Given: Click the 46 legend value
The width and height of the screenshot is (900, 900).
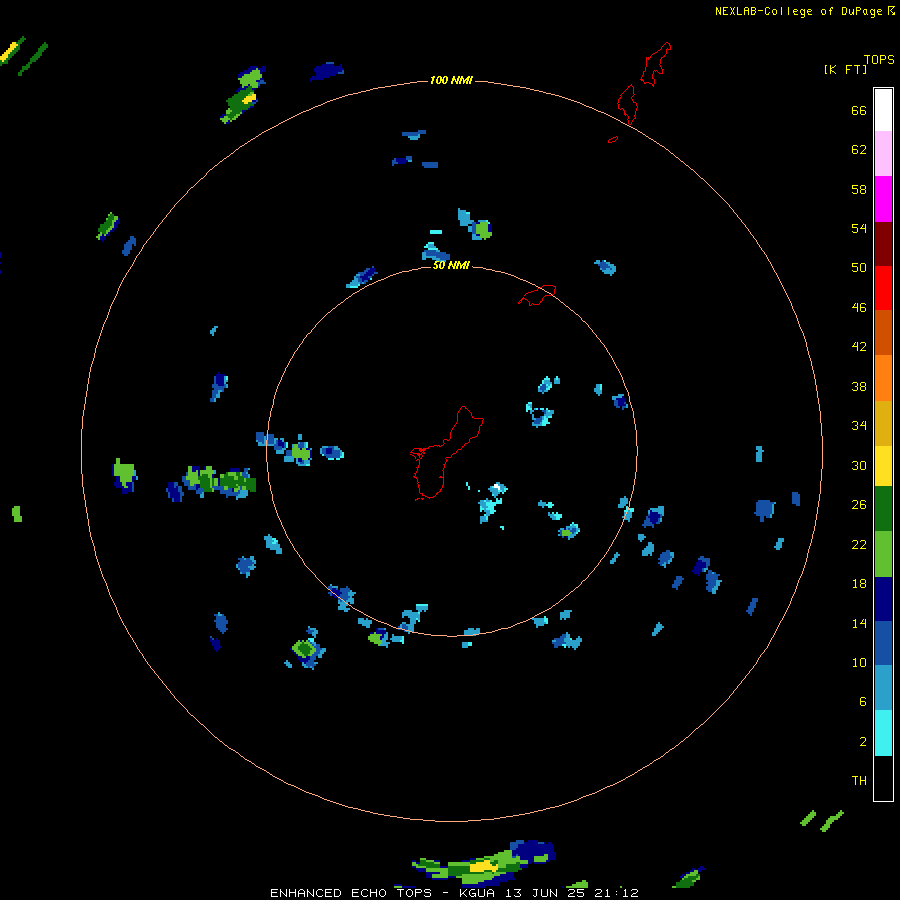Looking at the screenshot, I should pyautogui.click(x=859, y=307).
